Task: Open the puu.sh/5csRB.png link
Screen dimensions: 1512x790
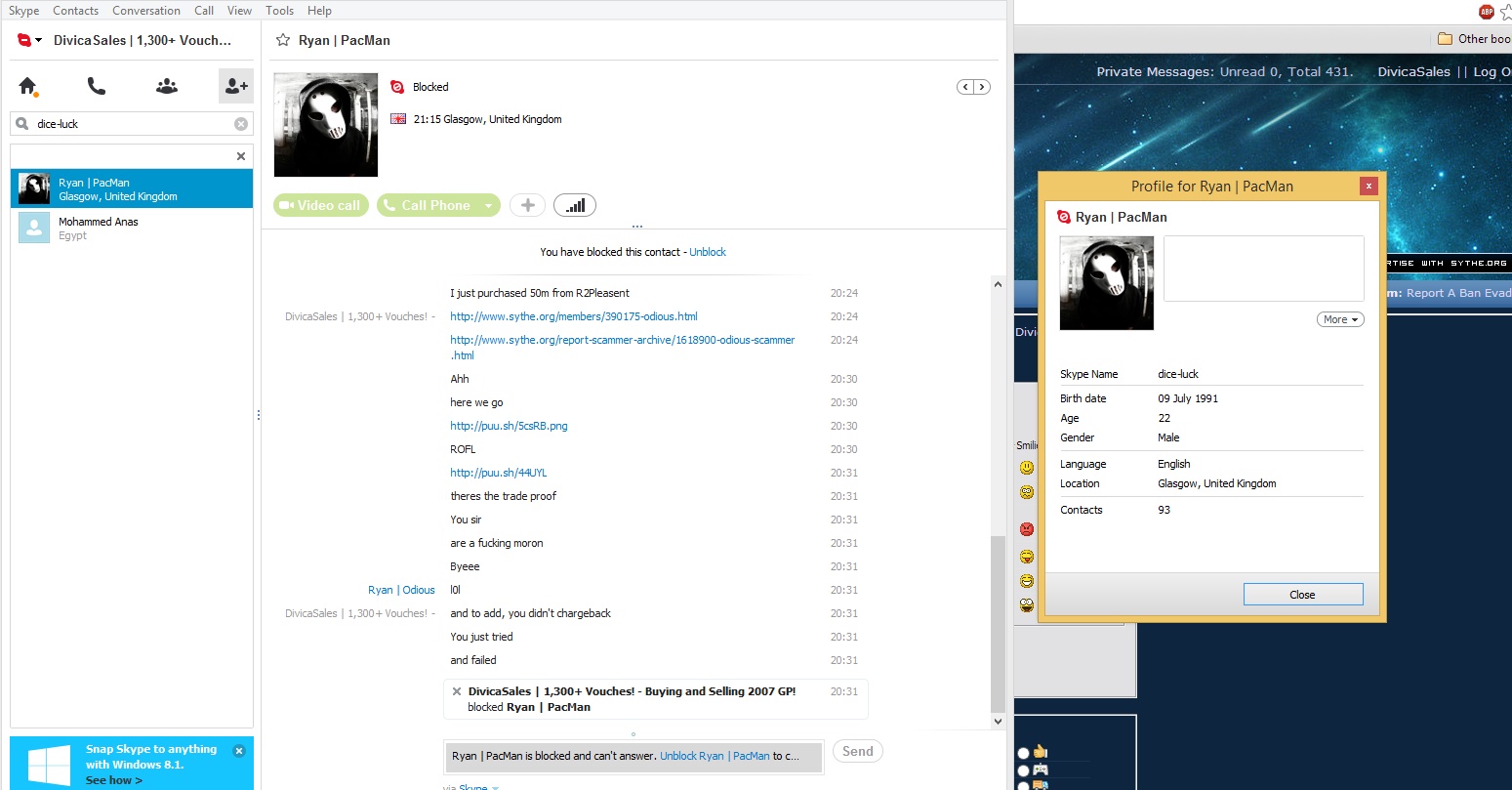Action: pos(509,426)
